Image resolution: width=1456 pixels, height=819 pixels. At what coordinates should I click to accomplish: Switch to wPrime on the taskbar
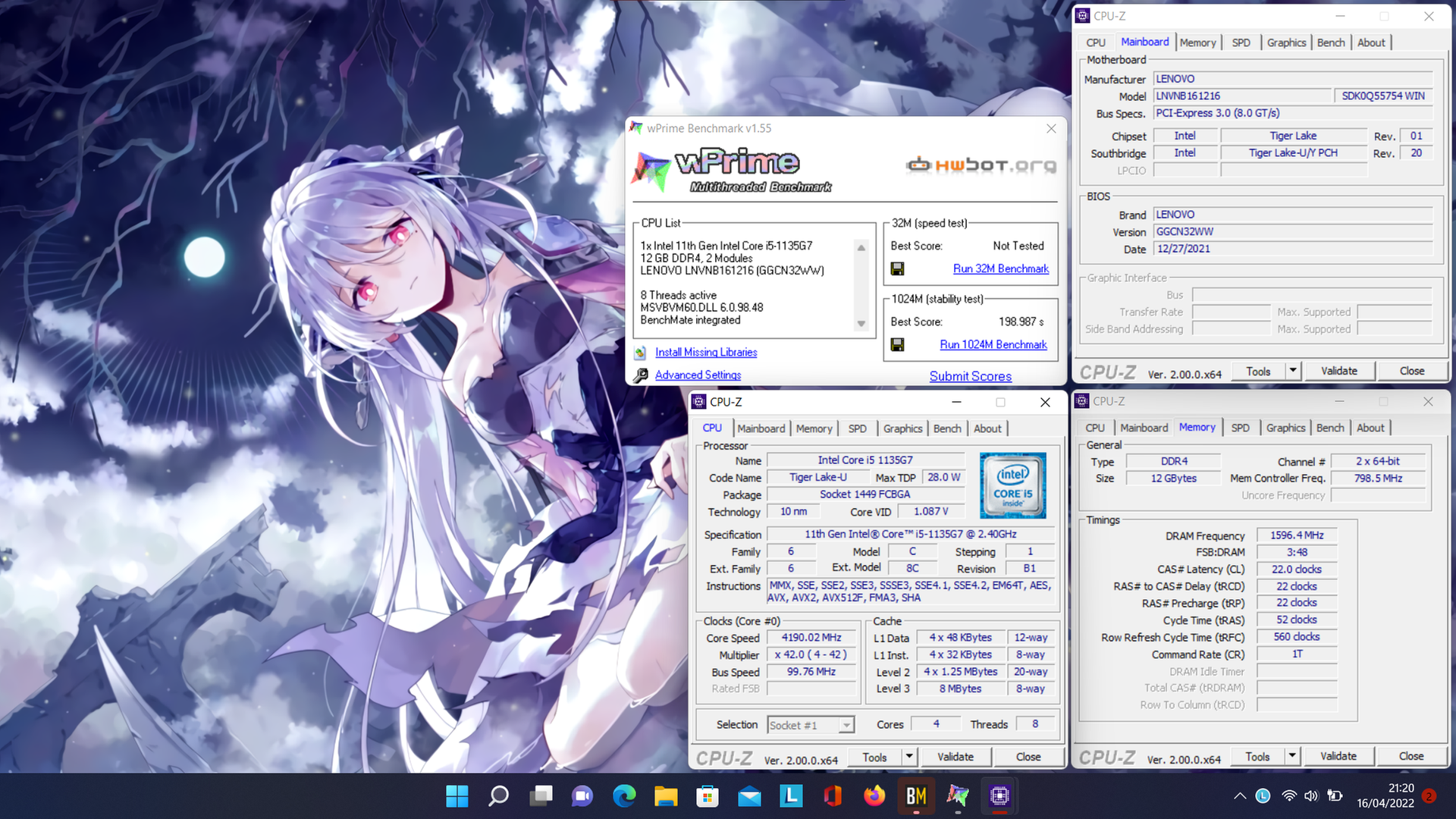958,795
